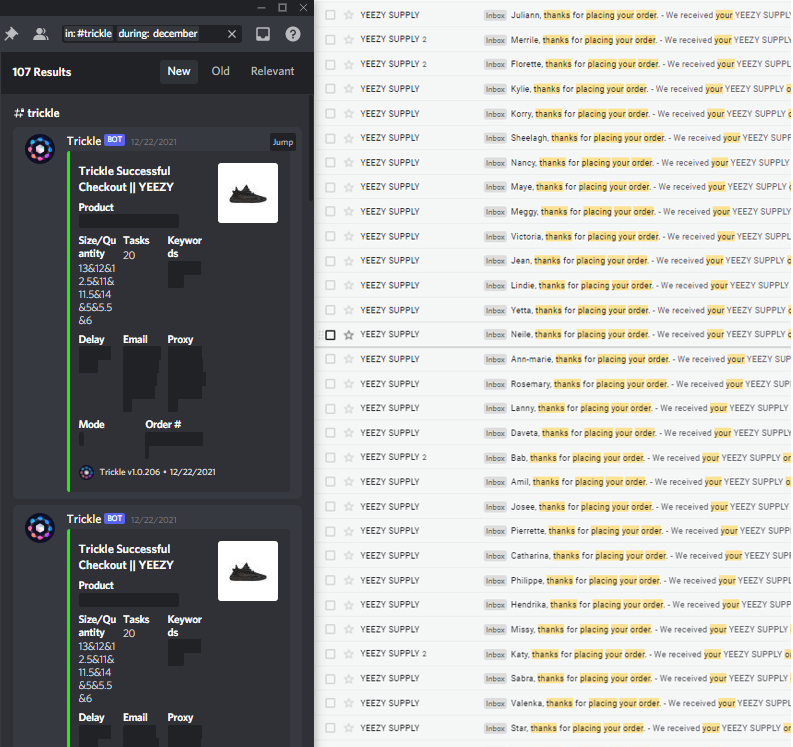Click the Discord search input field

[152, 34]
